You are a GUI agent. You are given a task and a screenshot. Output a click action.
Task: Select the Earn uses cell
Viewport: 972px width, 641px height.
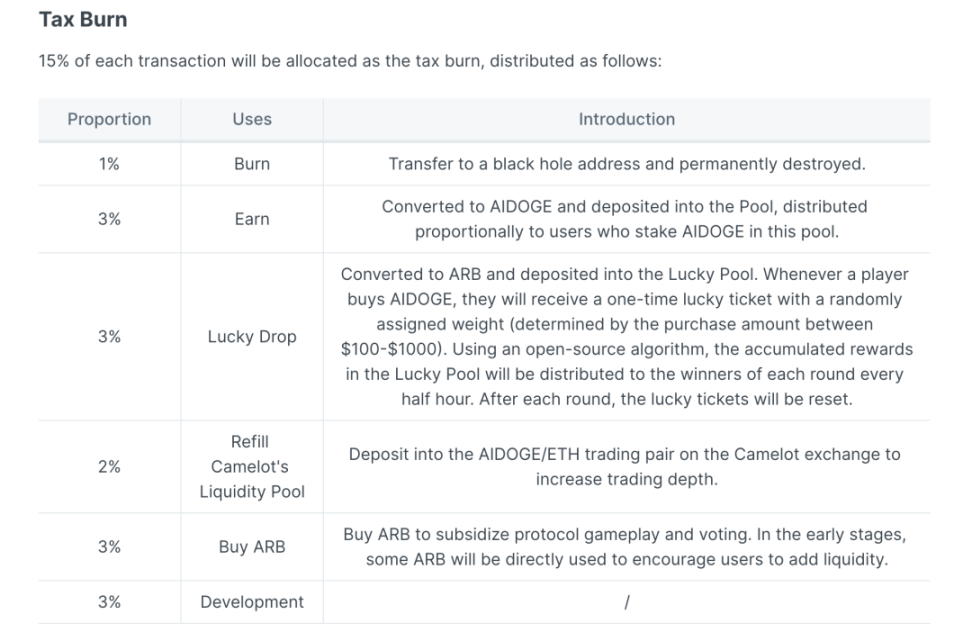pyautogui.click(x=252, y=219)
